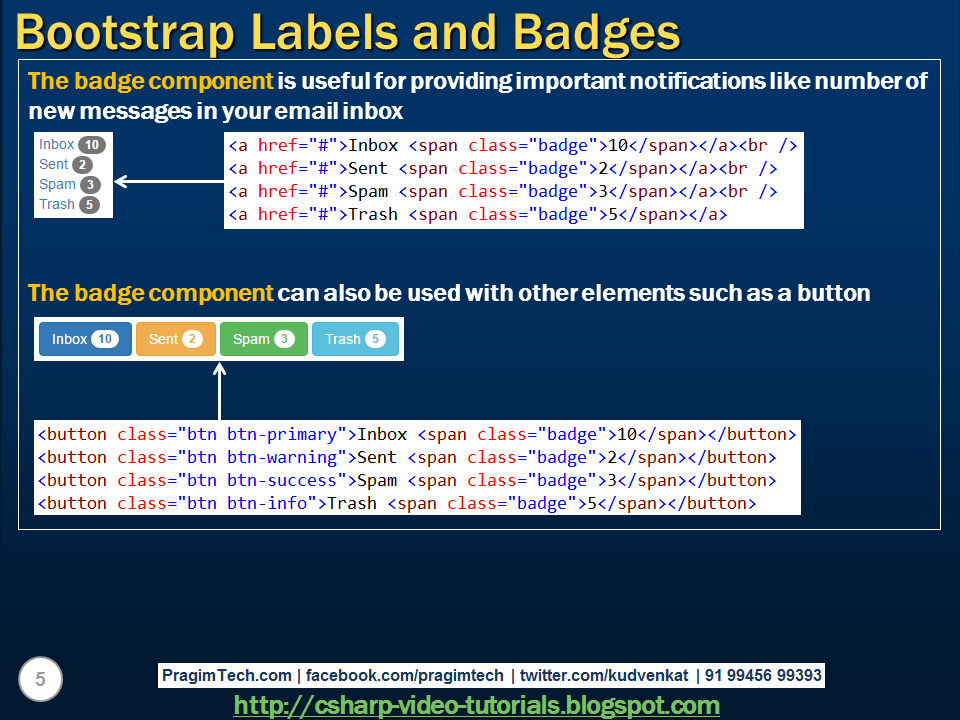Click the badge showing 10 next to Inbox

click(91, 144)
